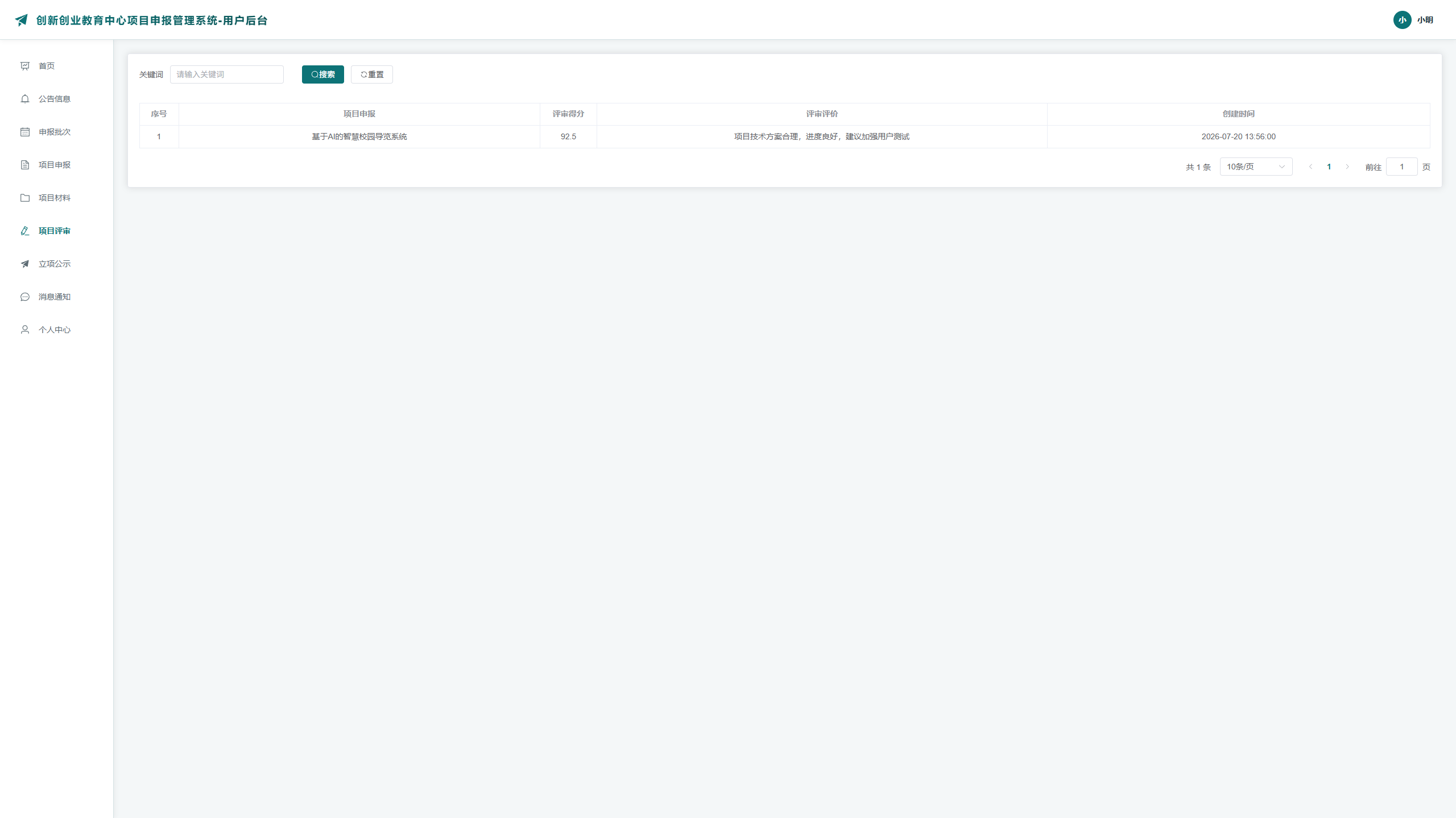Click the 前往 page number input box

coord(1402,167)
